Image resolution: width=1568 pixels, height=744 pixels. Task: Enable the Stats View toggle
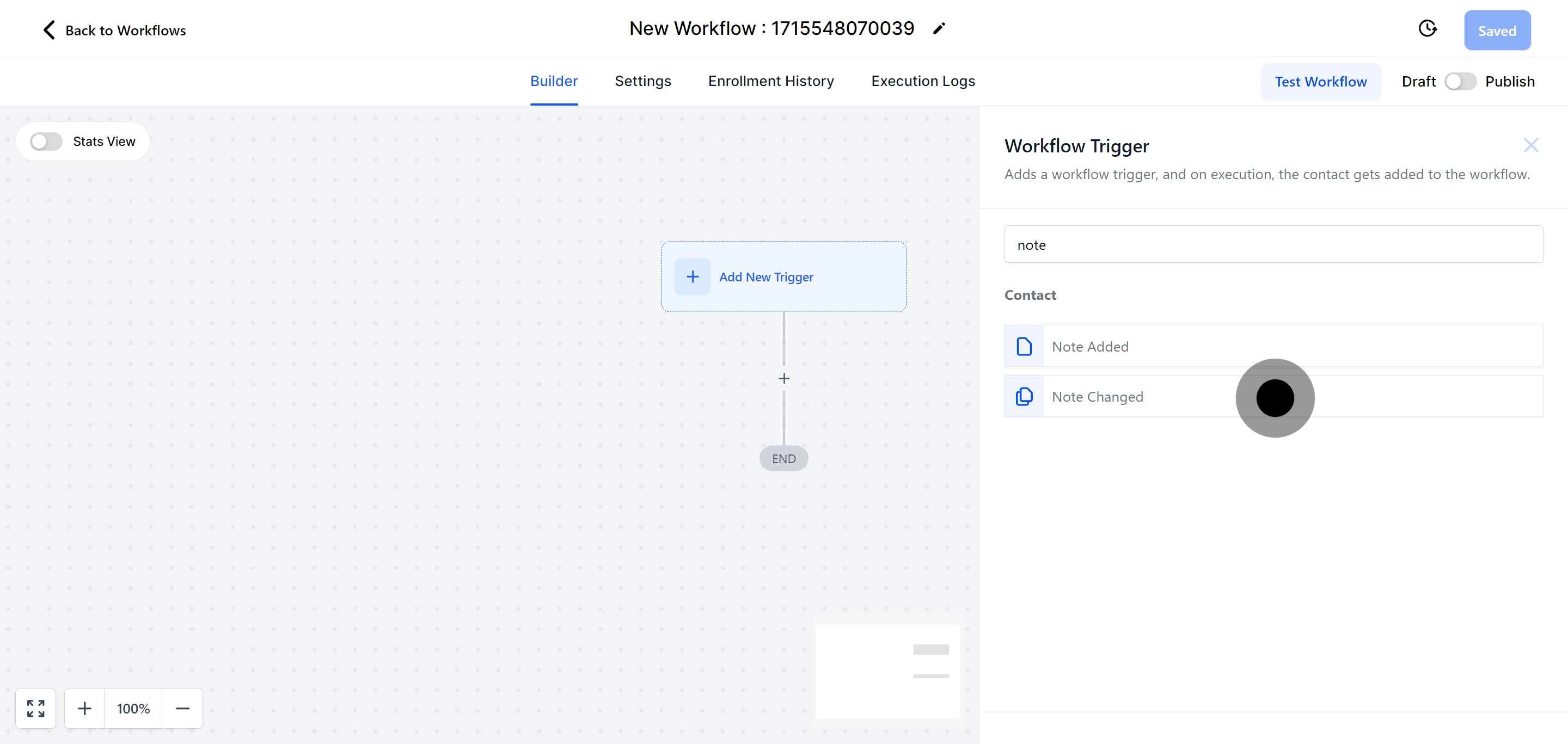pyautogui.click(x=46, y=142)
